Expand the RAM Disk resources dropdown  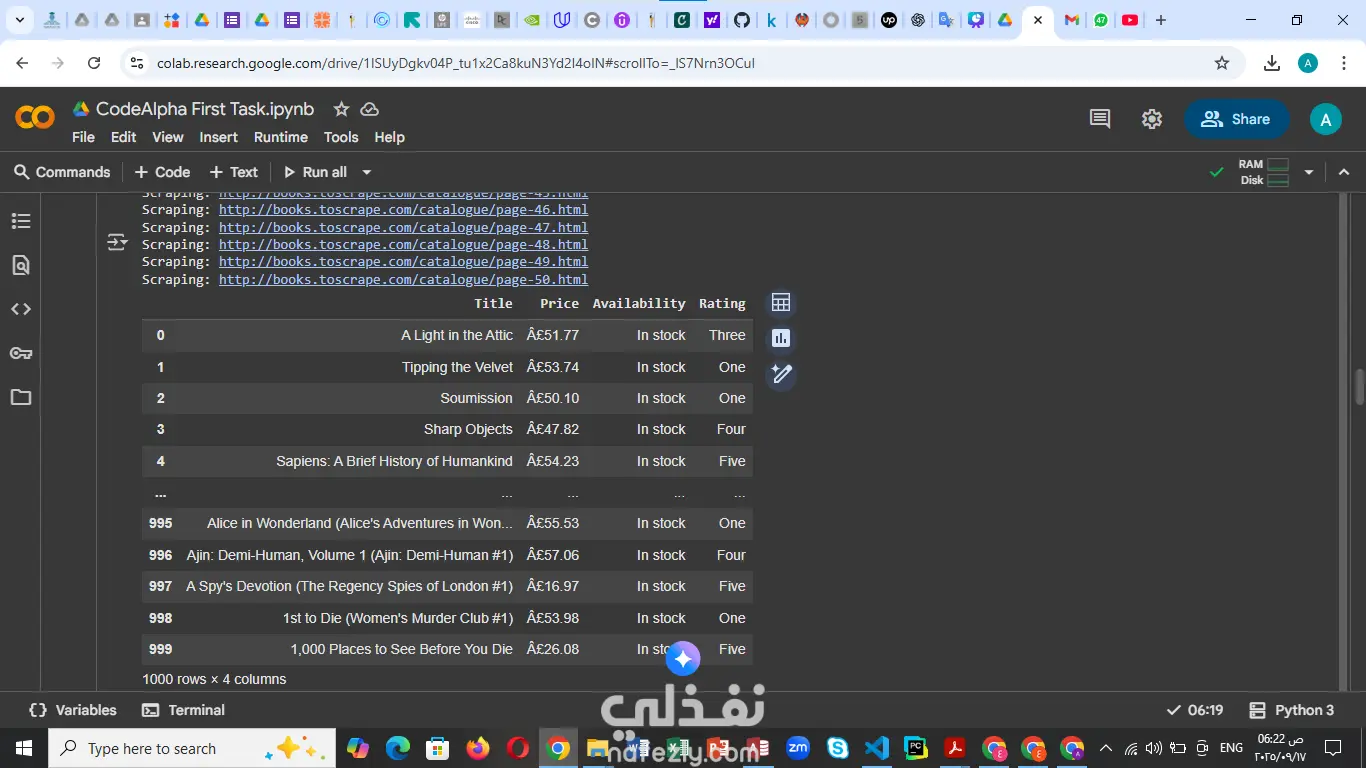point(1308,172)
